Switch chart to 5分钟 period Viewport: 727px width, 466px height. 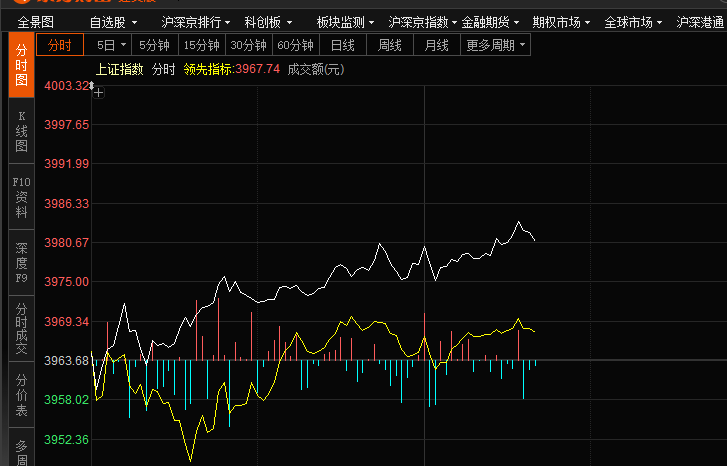[x=154, y=45]
